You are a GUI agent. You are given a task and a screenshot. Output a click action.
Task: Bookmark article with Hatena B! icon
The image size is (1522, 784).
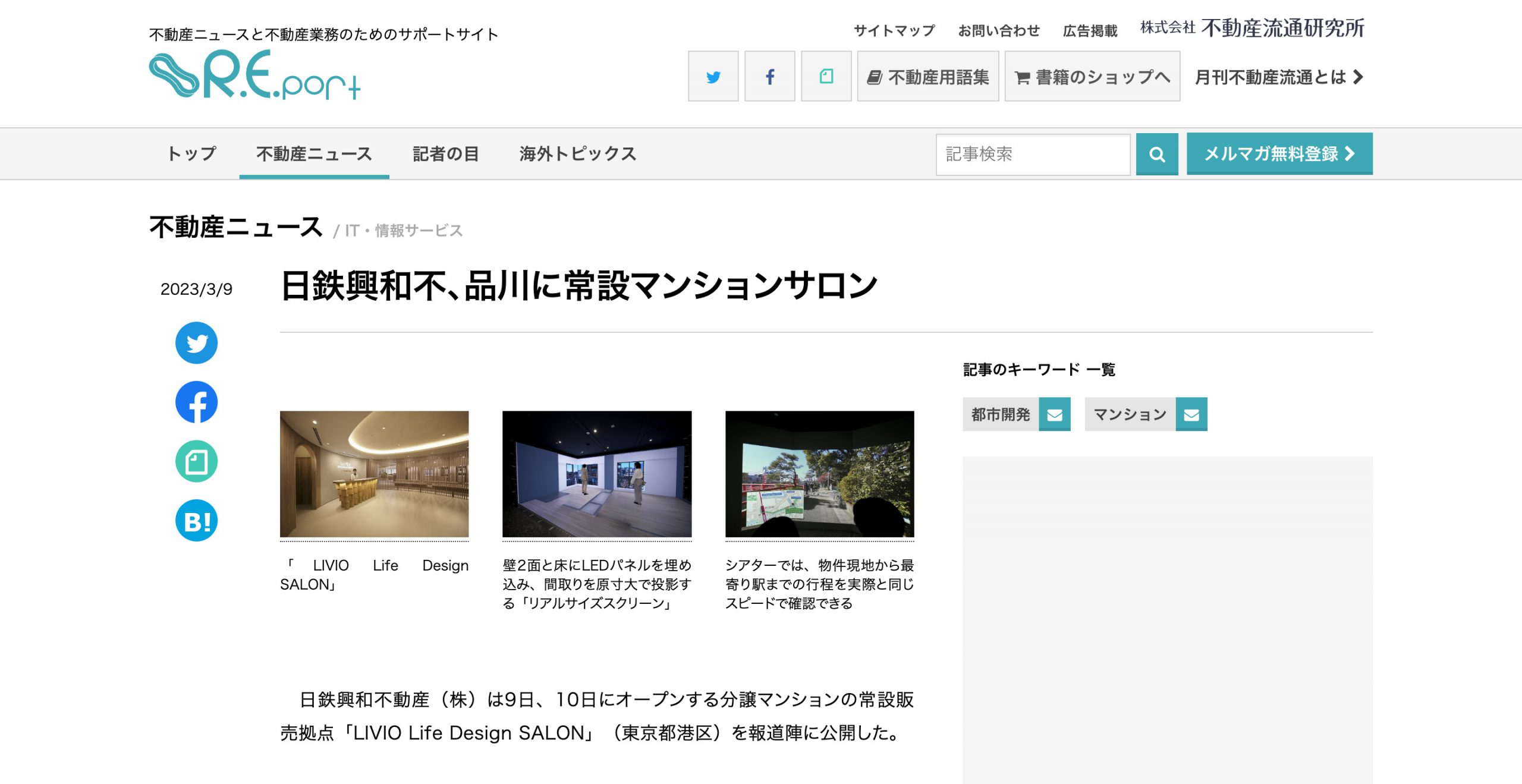coord(196,521)
